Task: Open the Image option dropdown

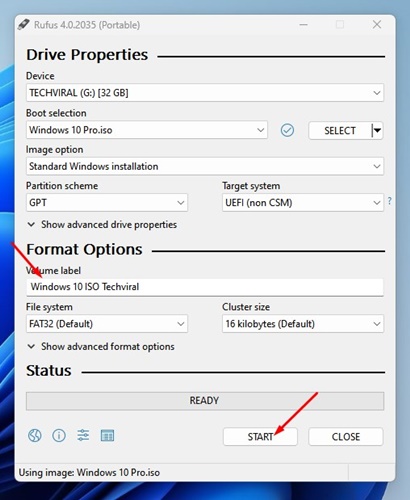Action: pyautogui.click(x=205, y=166)
